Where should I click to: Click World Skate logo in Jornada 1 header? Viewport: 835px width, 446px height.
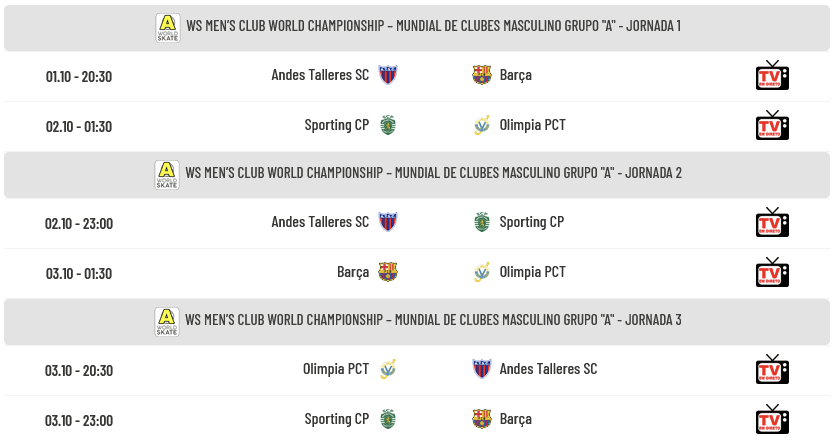[x=167, y=27]
